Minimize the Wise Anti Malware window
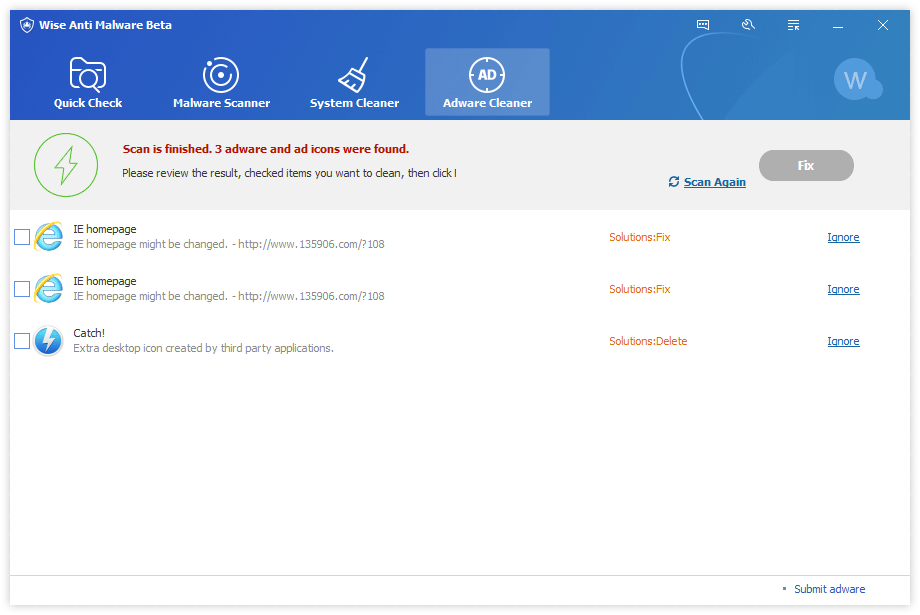The width and height of the screenshot is (920, 615). 838,26
